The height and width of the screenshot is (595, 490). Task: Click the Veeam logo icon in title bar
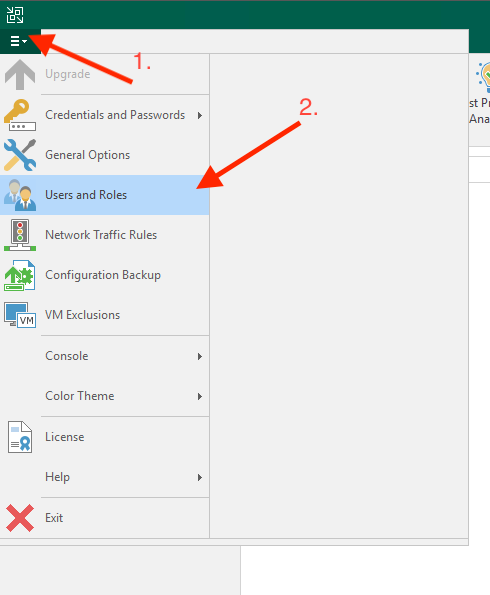click(x=15, y=15)
